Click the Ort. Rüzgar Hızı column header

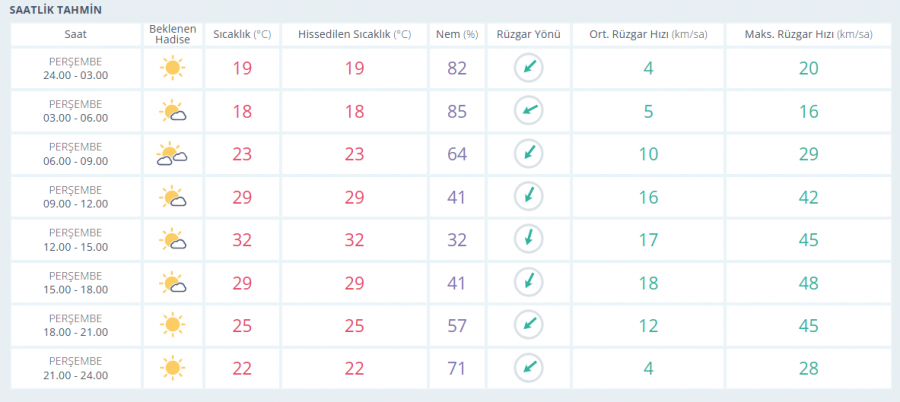tap(648, 34)
